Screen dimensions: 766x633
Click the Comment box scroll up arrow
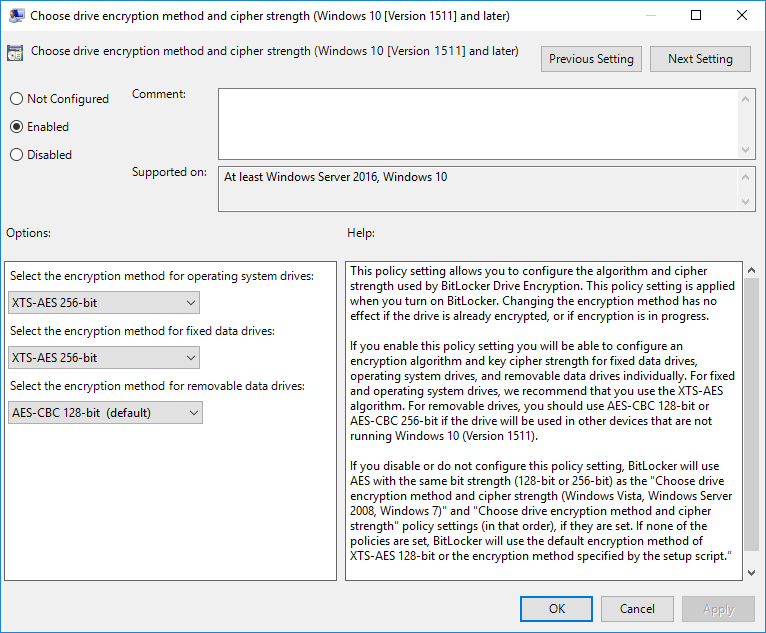coord(746,98)
